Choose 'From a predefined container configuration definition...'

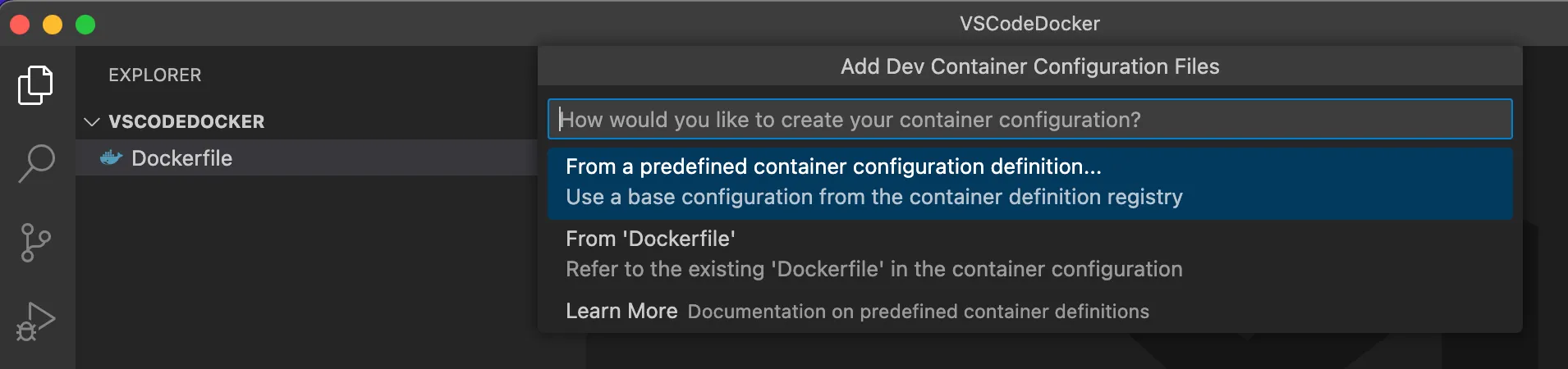pyautogui.click(x=1029, y=182)
